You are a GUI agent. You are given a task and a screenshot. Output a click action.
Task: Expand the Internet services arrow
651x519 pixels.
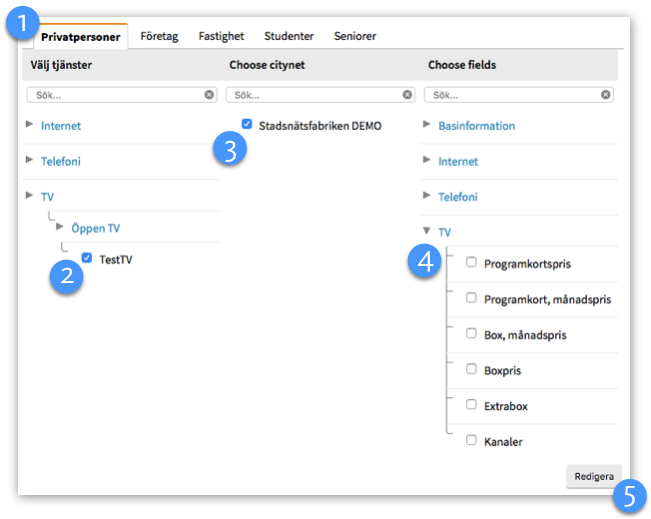[x=29, y=126]
